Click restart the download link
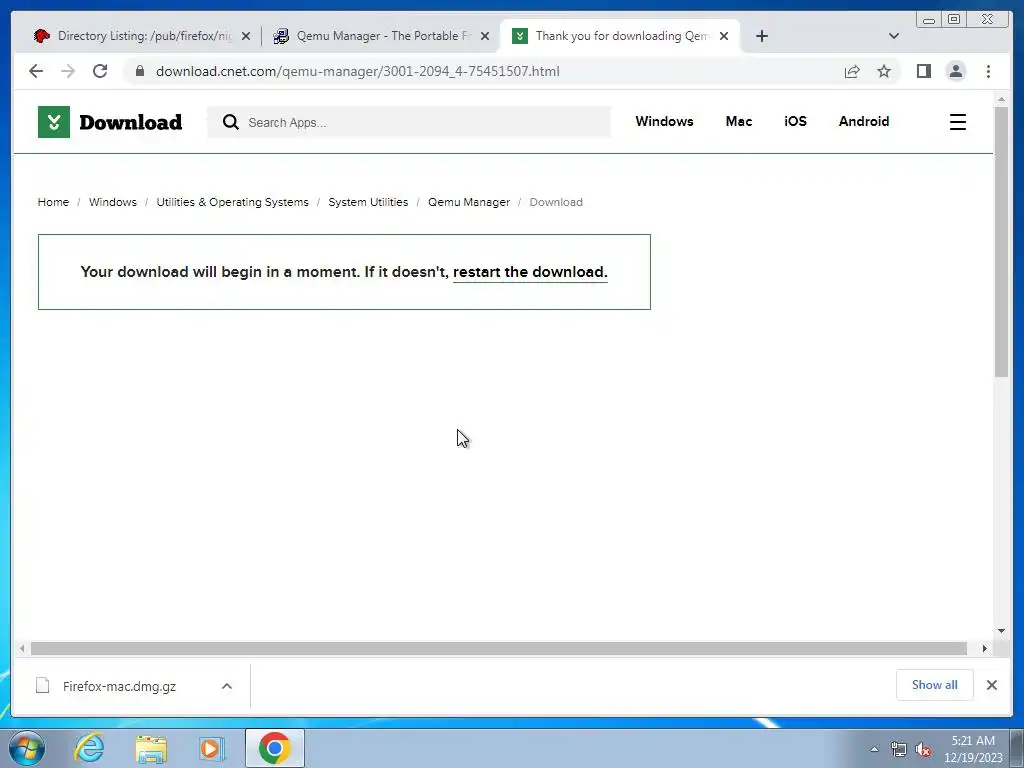 [x=530, y=272]
